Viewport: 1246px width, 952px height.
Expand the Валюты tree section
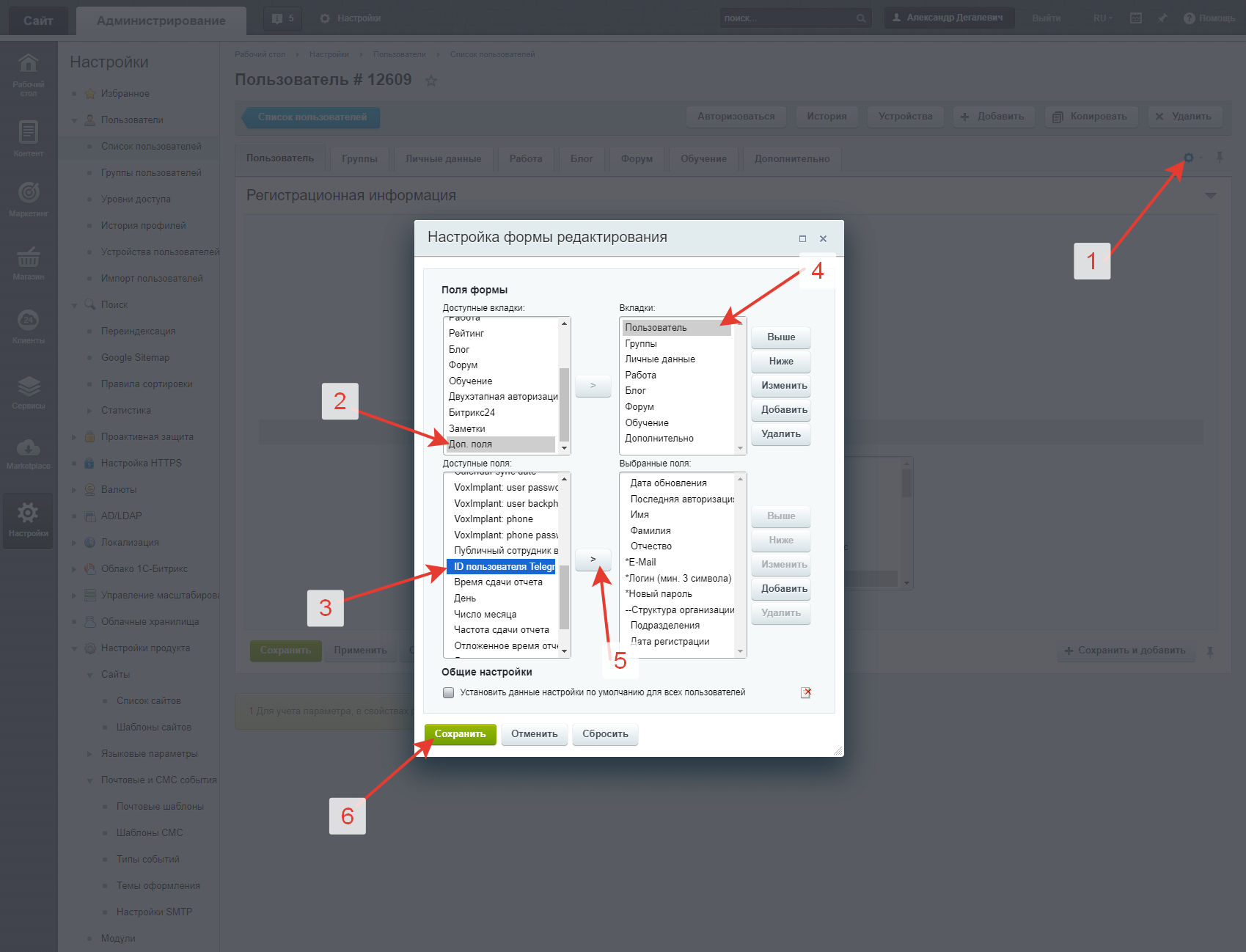click(x=74, y=490)
